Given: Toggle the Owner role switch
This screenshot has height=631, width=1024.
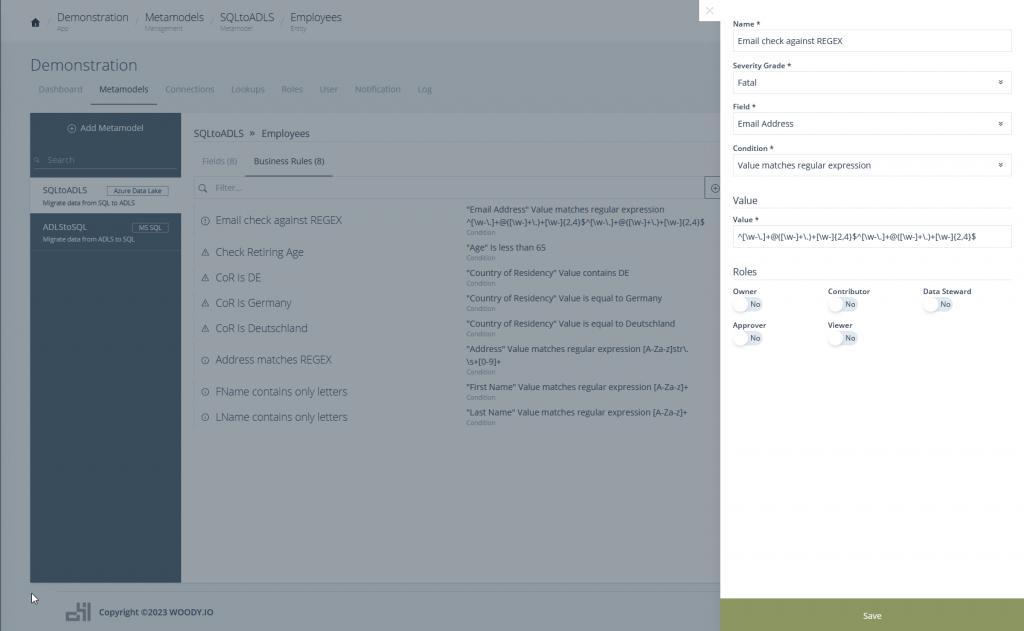Looking at the screenshot, I should pyautogui.click(x=746, y=304).
